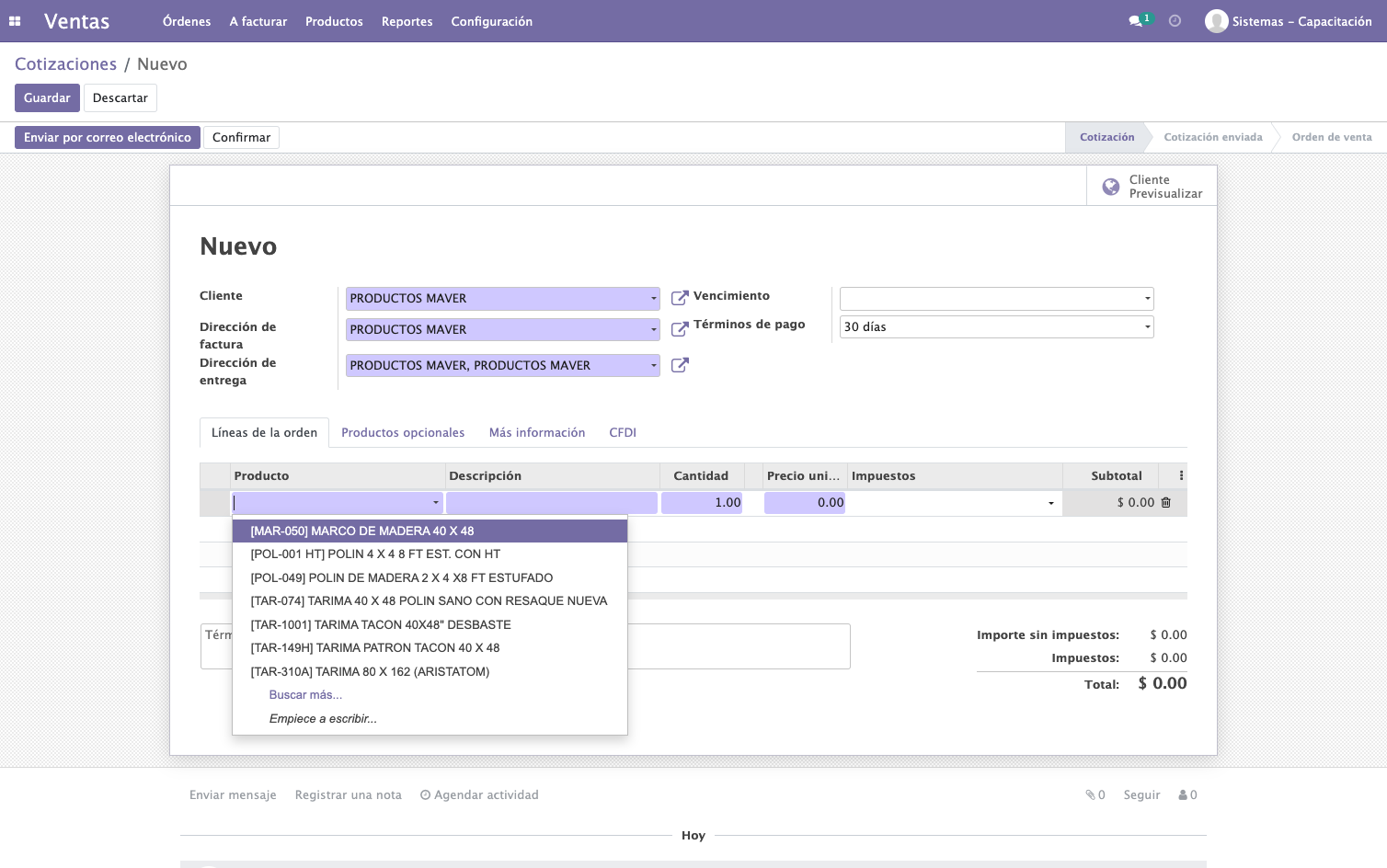This screenshot has width=1387, height=868.
Task: Click the Cantidad field showing 1.00
Action: [702, 503]
